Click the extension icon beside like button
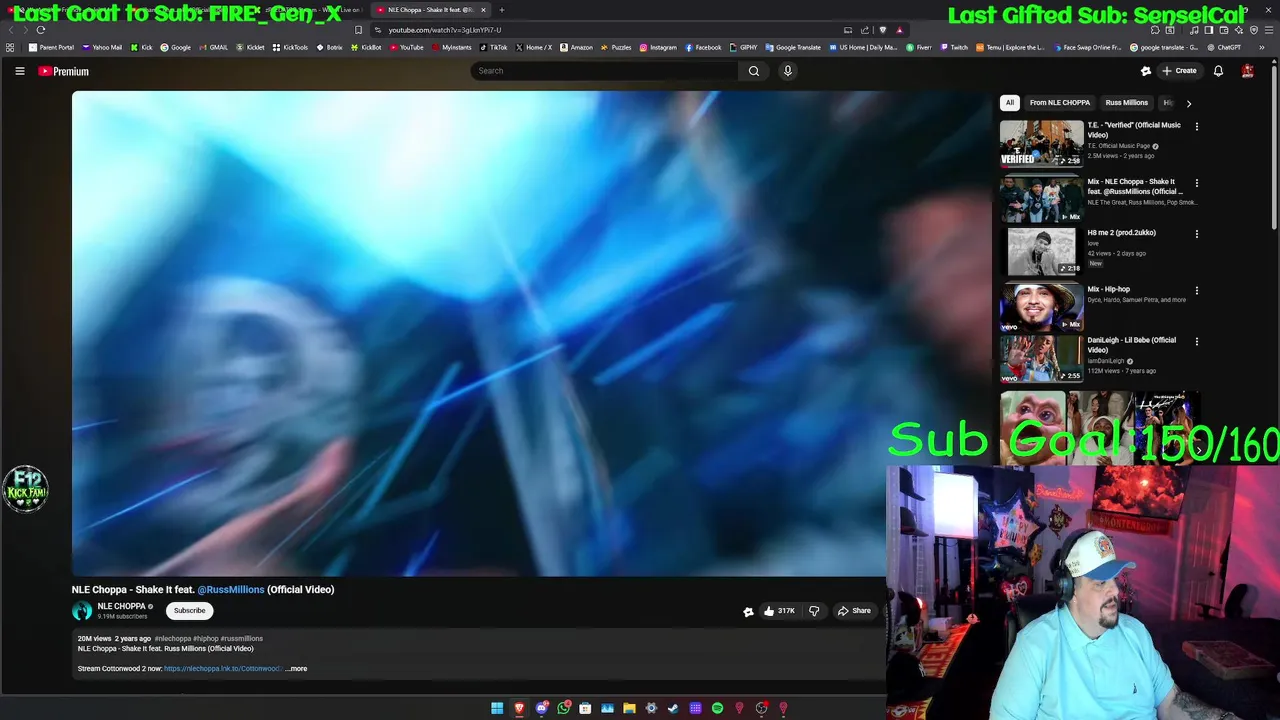The image size is (1280, 720). pyautogui.click(x=748, y=611)
